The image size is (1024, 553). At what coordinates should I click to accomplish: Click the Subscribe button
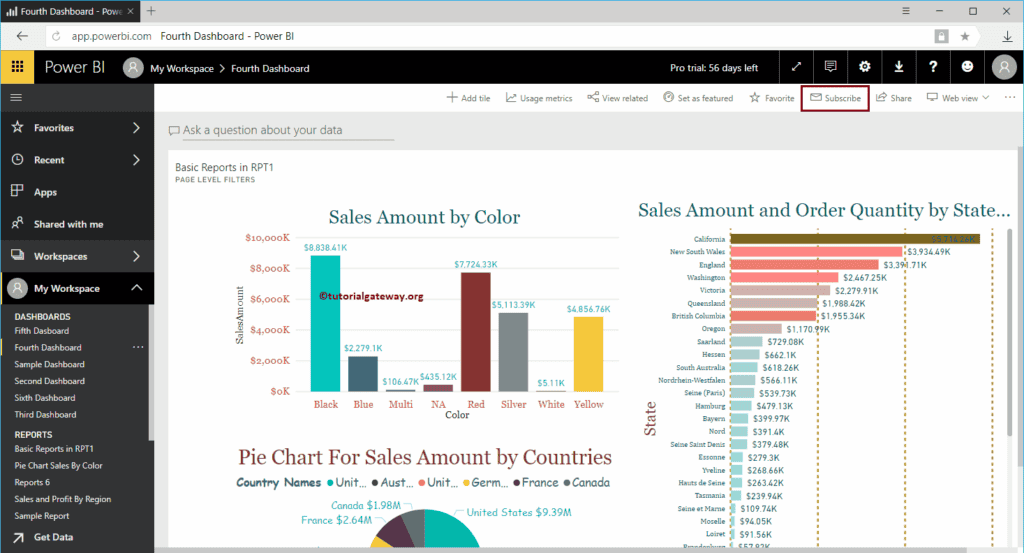click(835, 98)
